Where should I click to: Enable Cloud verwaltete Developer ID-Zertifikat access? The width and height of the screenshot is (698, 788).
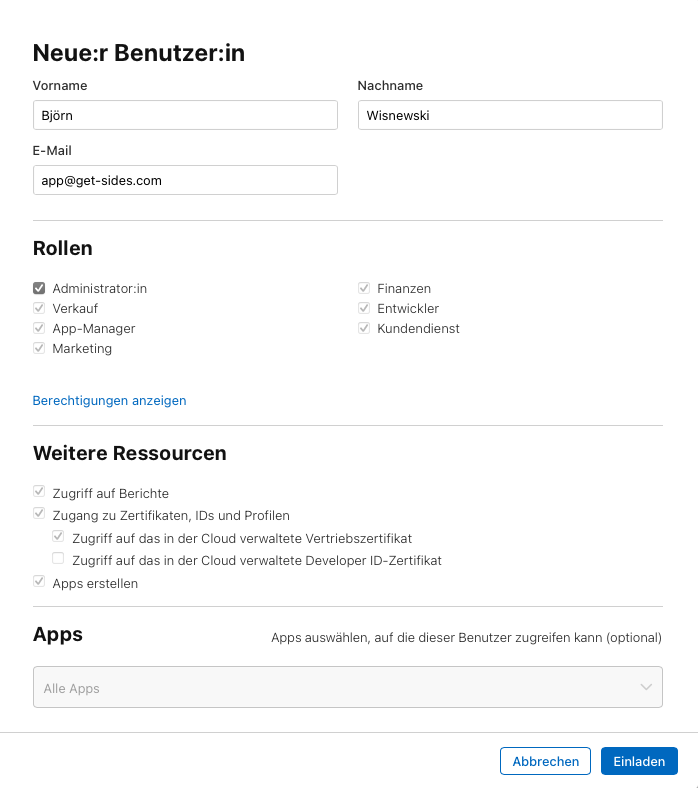pyautogui.click(x=58, y=558)
